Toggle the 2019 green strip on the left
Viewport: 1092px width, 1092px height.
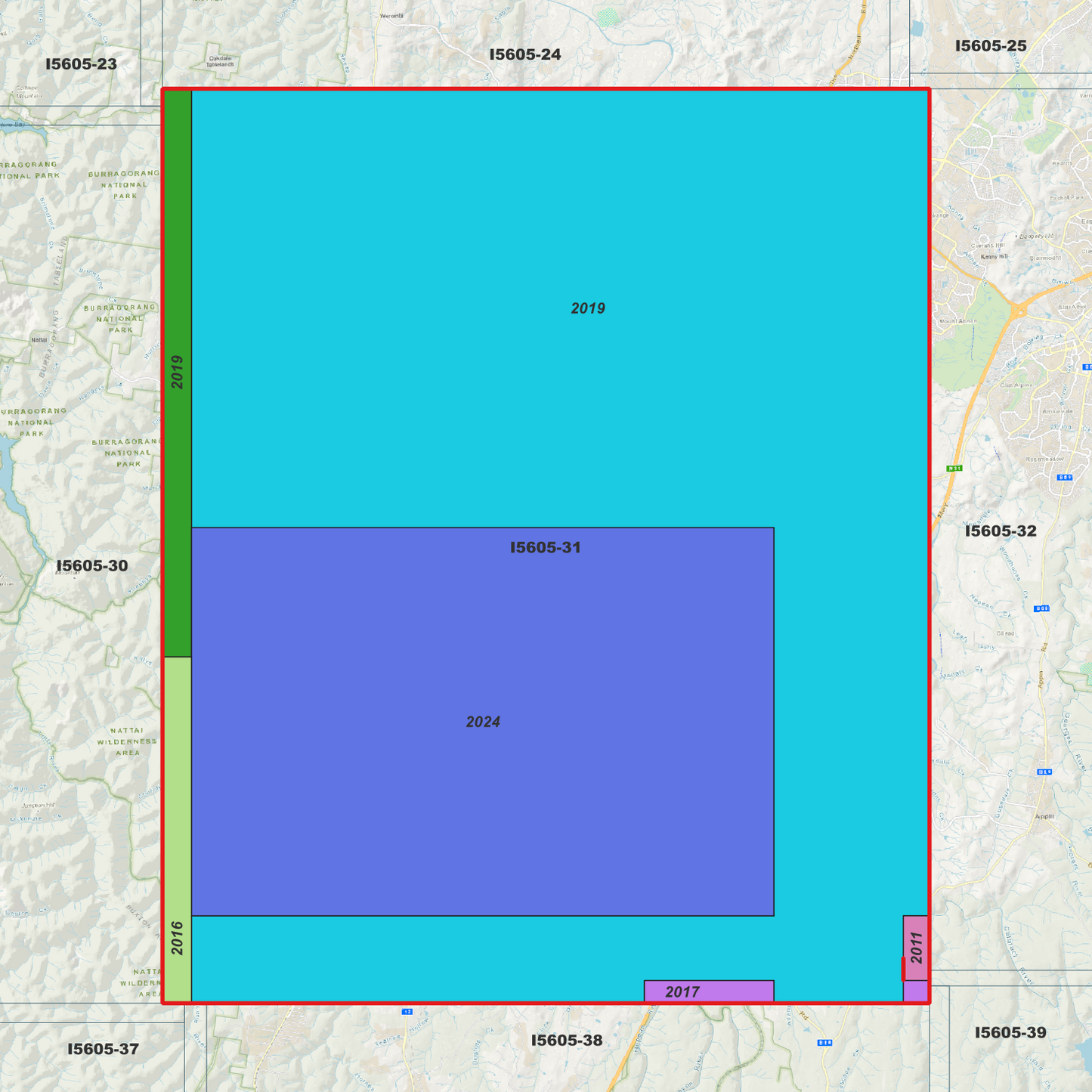click(x=176, y=370)
